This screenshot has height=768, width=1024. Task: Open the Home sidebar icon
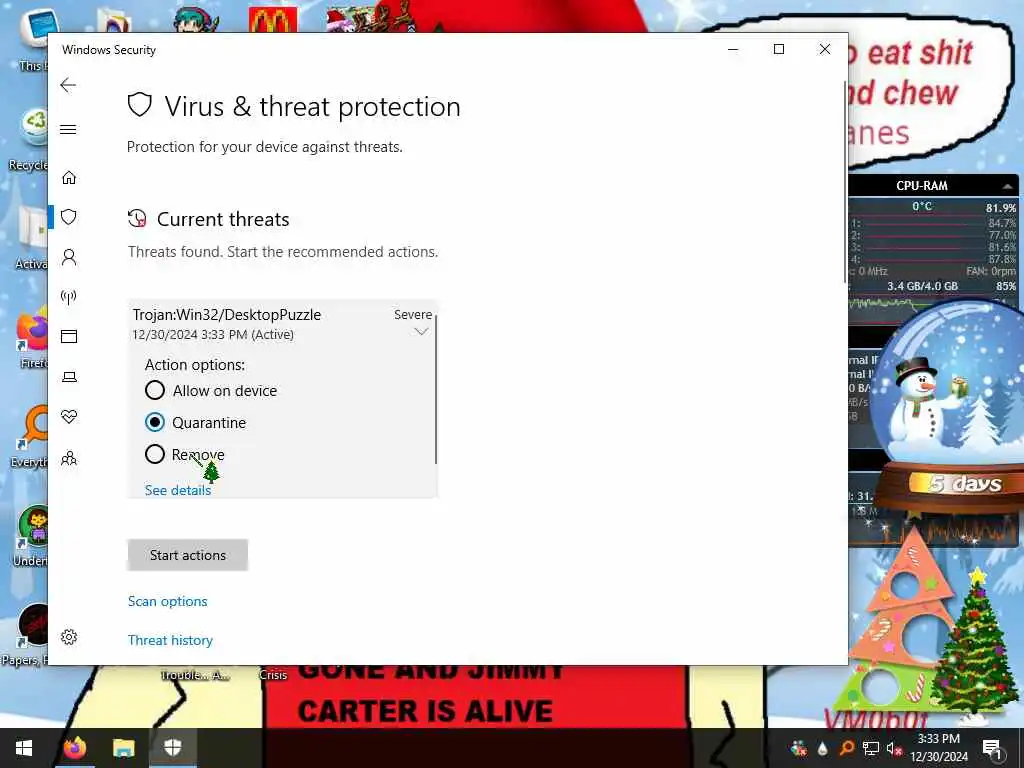69,178
